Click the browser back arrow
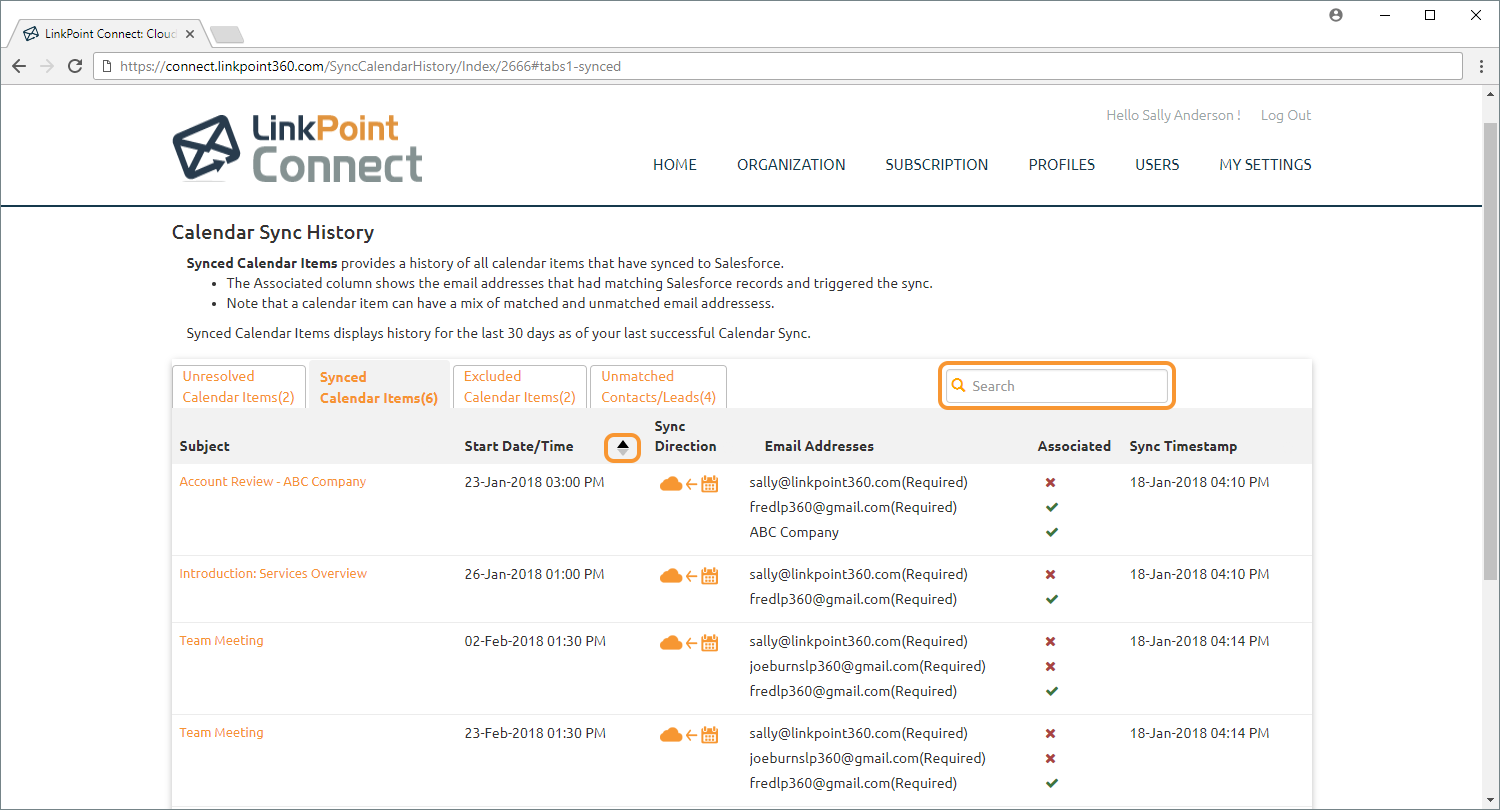1500x810 pixels. (x=18, y=66)
